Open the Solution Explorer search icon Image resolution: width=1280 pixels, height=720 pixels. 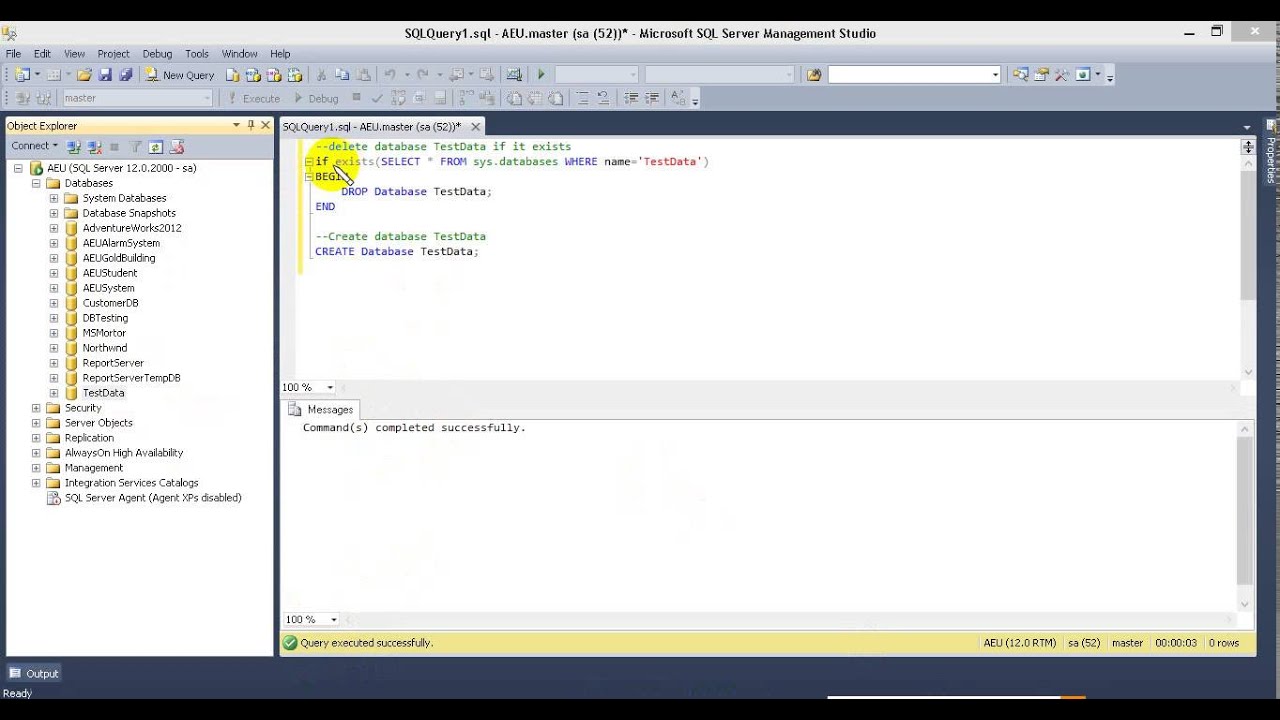pos(1020,75)
